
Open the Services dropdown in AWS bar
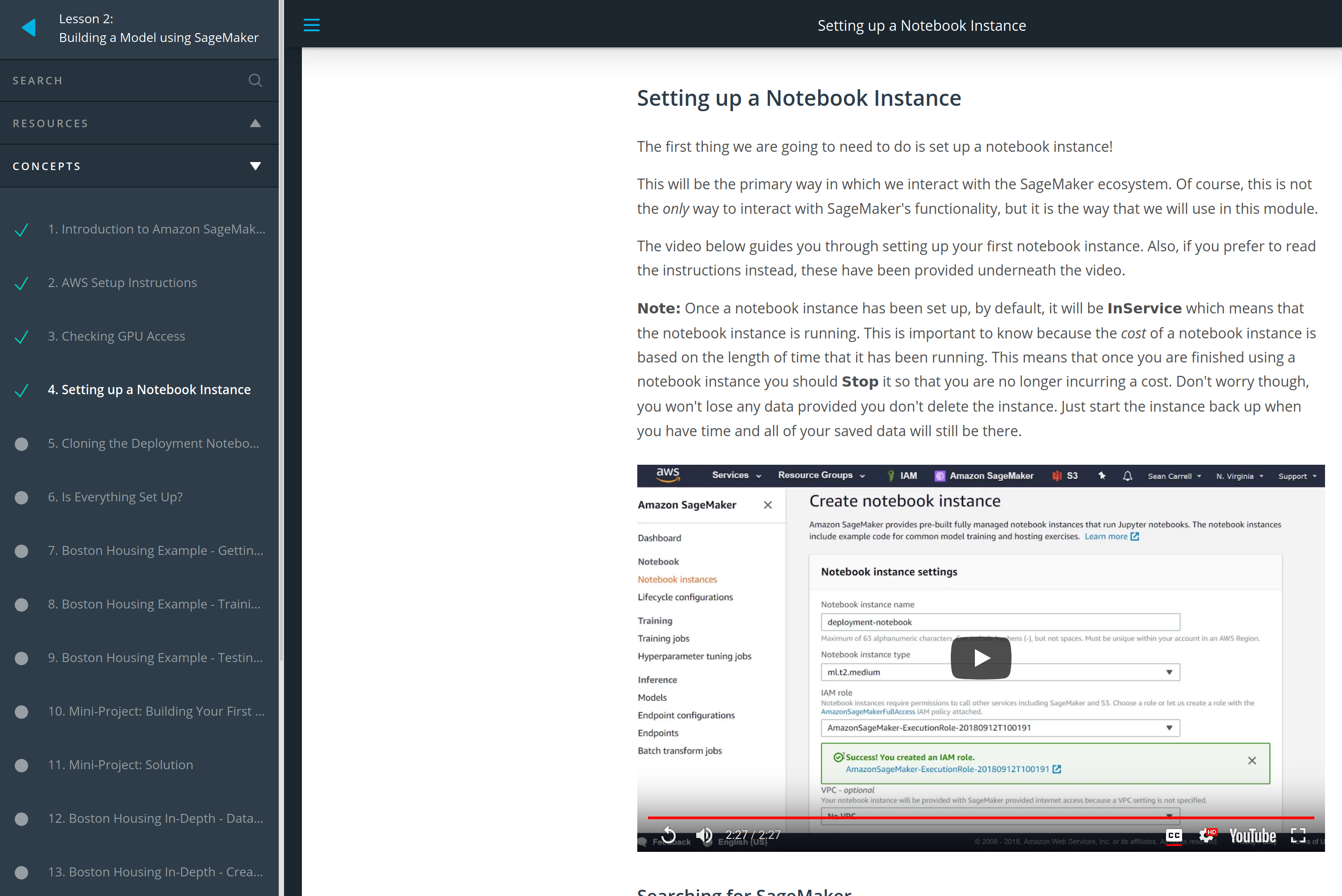pos(736,475)
